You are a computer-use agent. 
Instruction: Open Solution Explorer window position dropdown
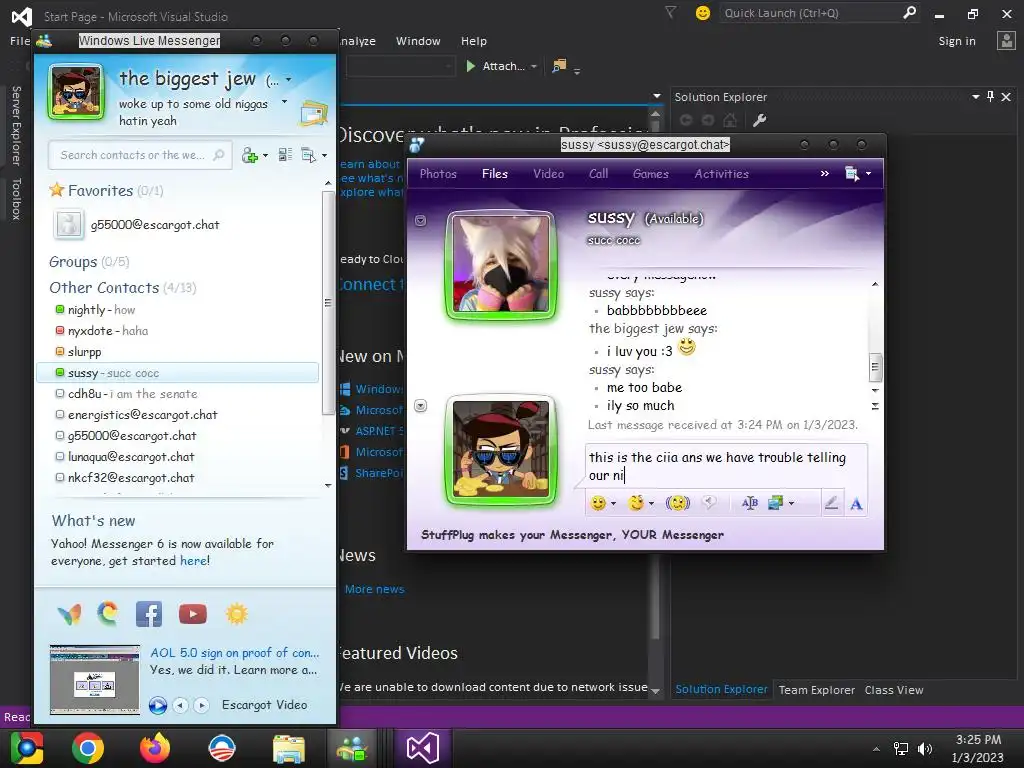(x=976, y=97)
